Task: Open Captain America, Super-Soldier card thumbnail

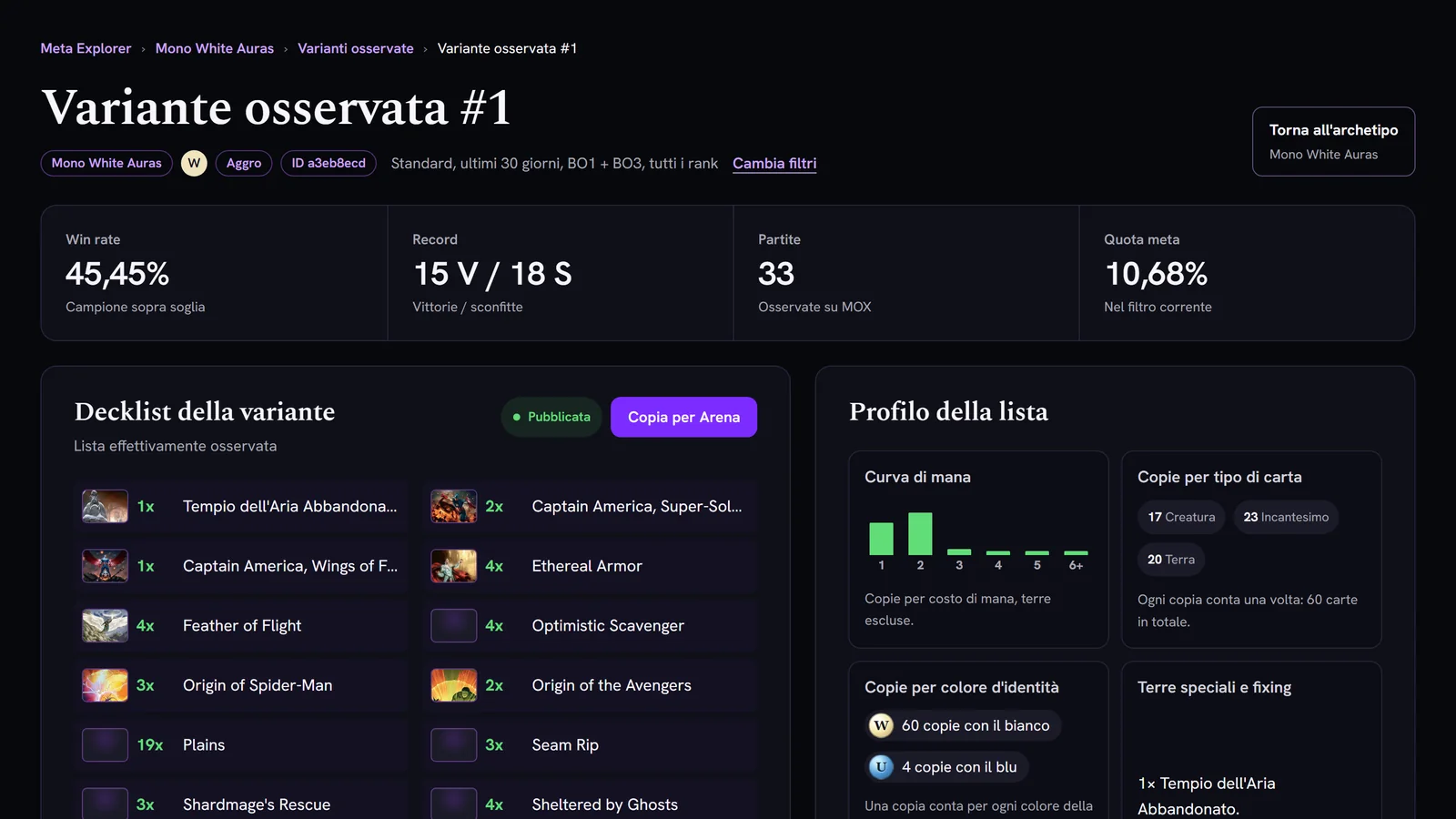Action: (x=453, y=506)
